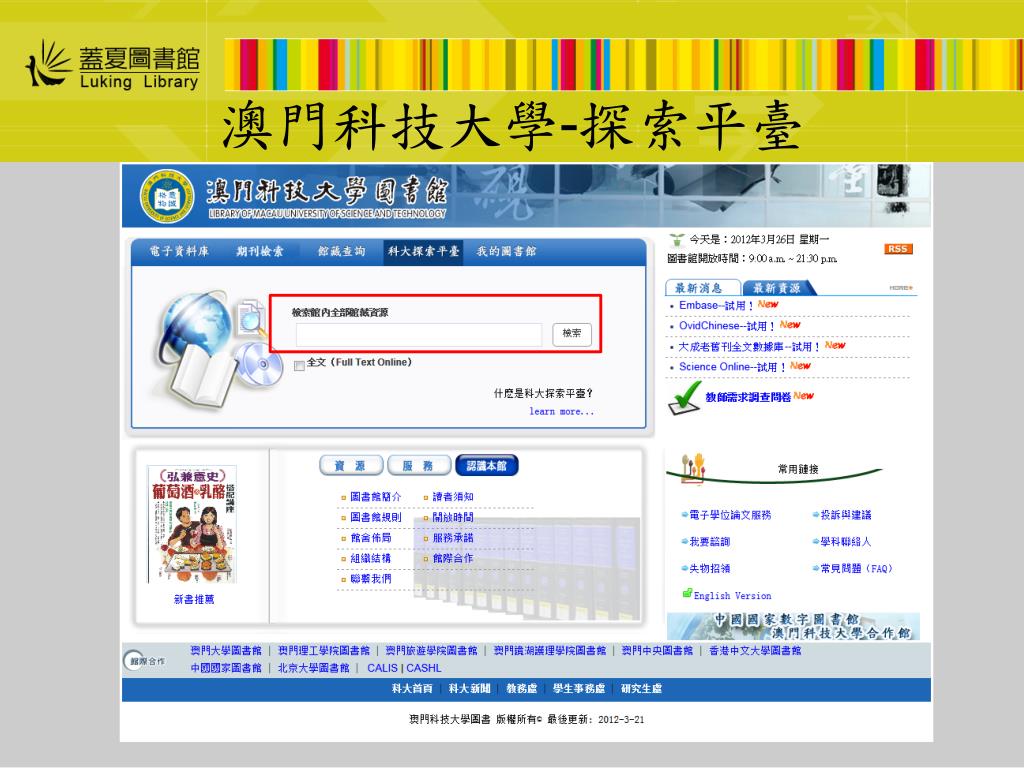Open the 開放時間 link
The image size is (1024, 768).
453,517
